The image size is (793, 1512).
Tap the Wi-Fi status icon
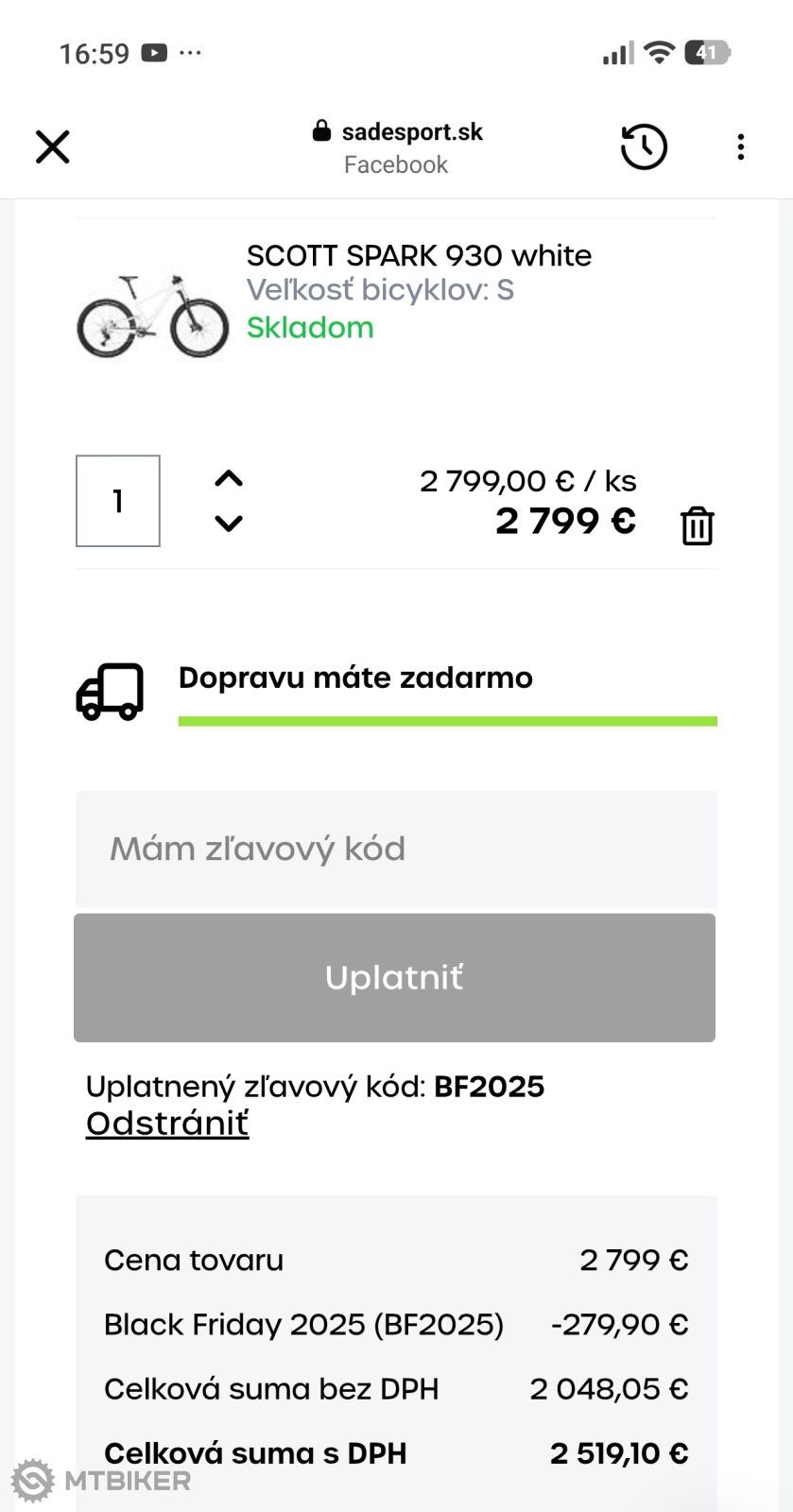point(659,53)
